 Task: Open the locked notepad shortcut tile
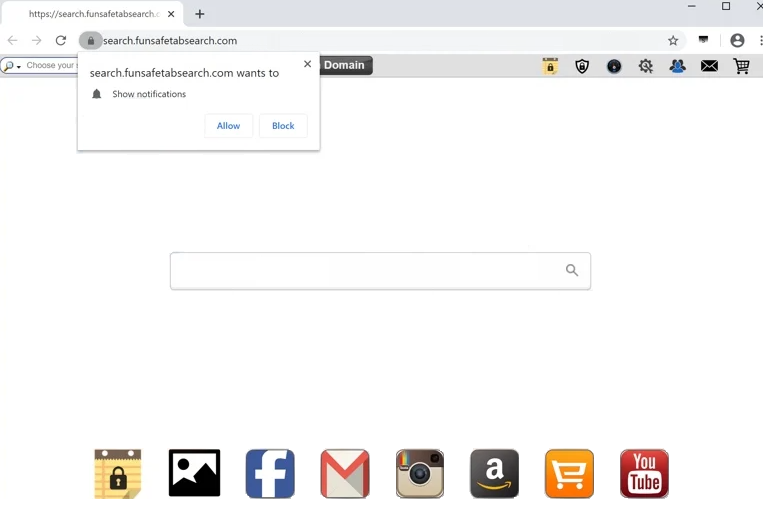(118, 474)
